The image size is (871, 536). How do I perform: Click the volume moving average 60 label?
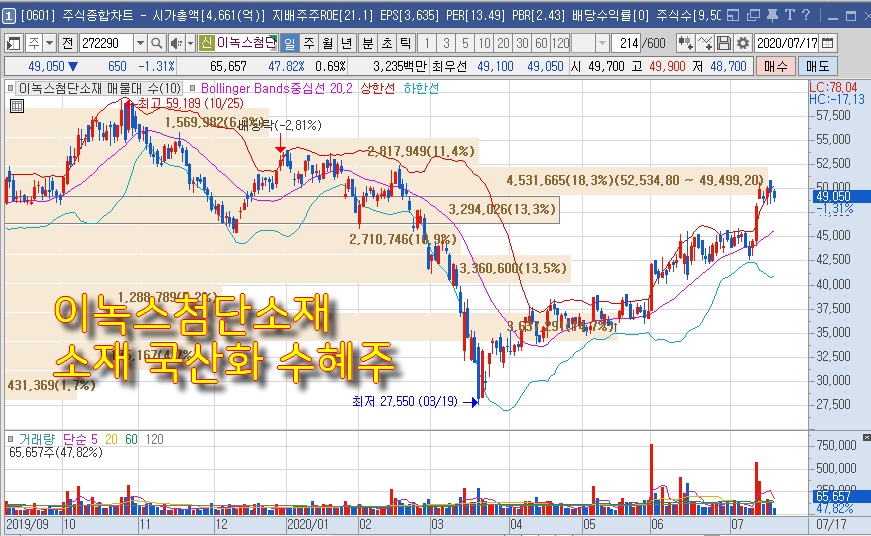tap(131, 439)
